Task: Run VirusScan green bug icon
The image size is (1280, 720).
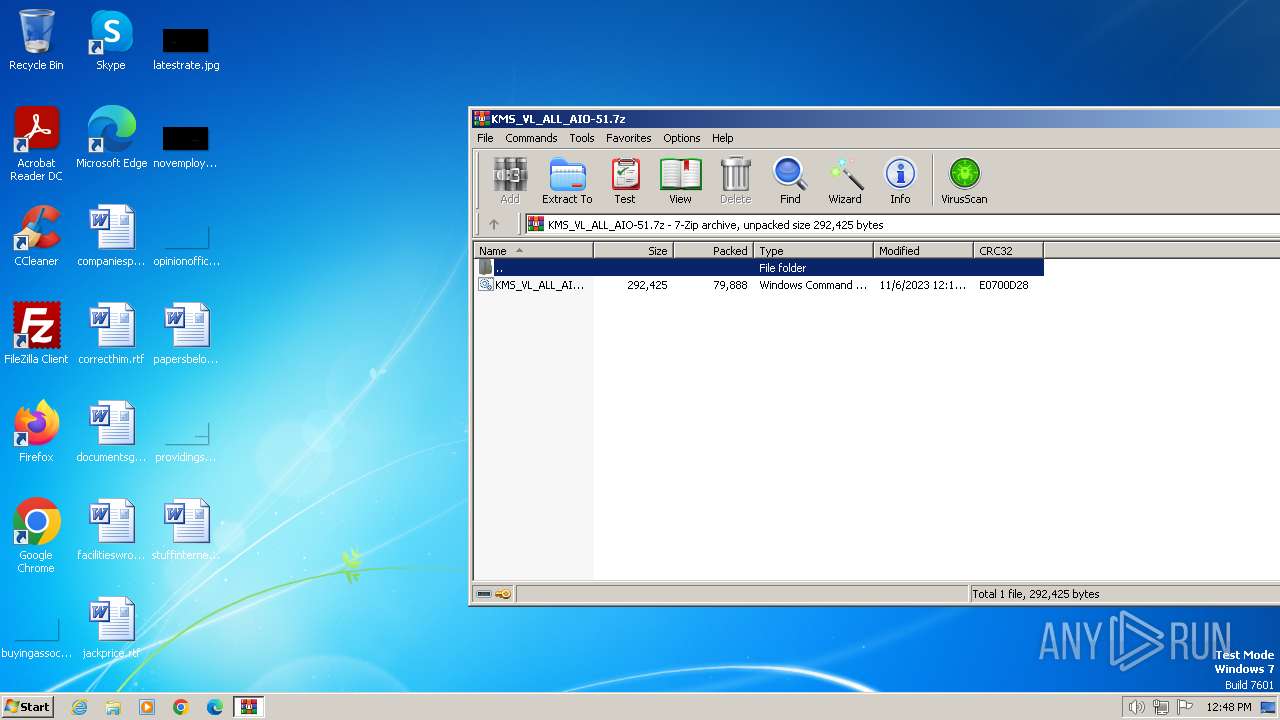Action: pos(964,180)
